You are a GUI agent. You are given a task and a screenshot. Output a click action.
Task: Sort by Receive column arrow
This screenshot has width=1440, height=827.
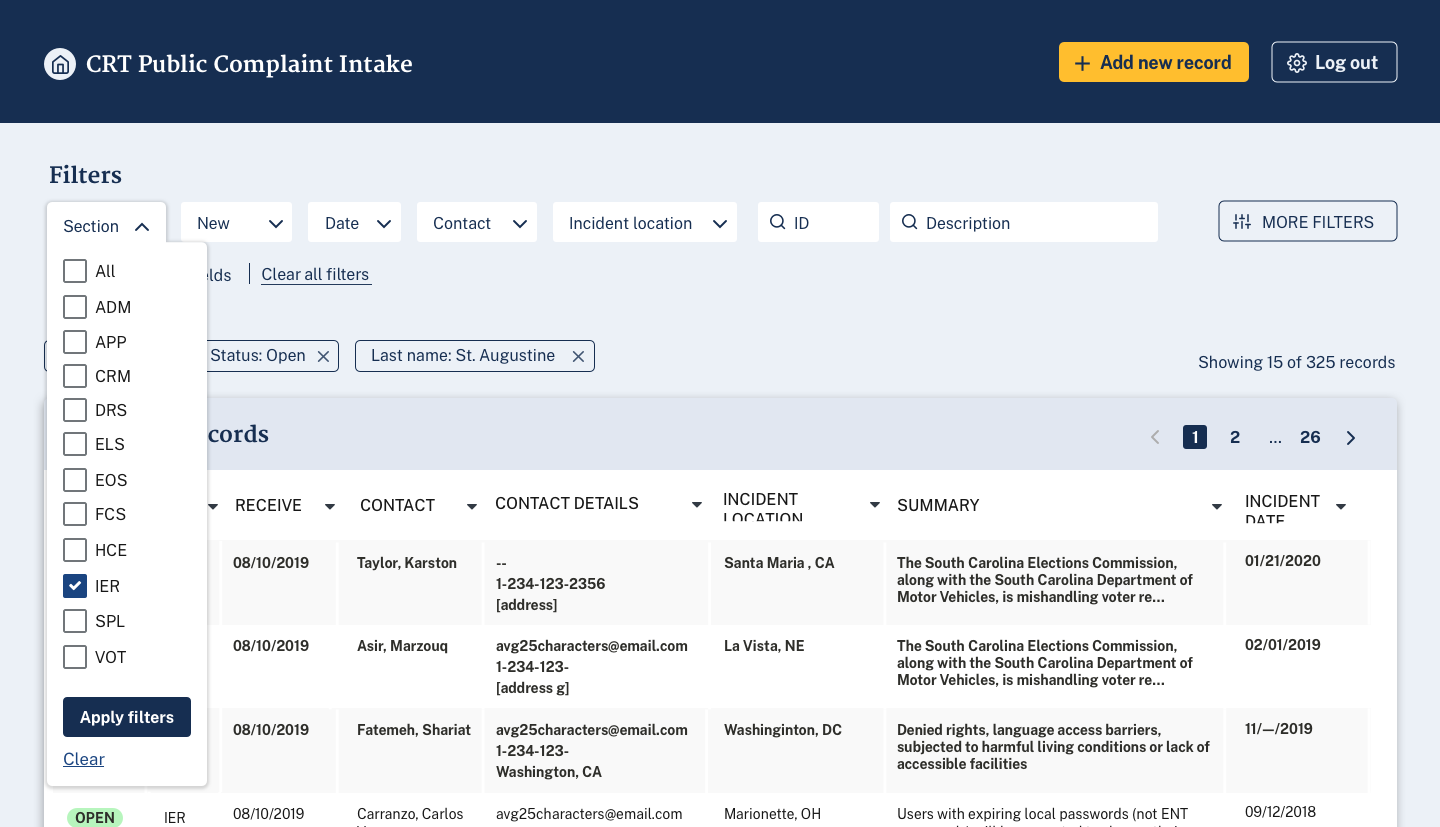(330, 507)
